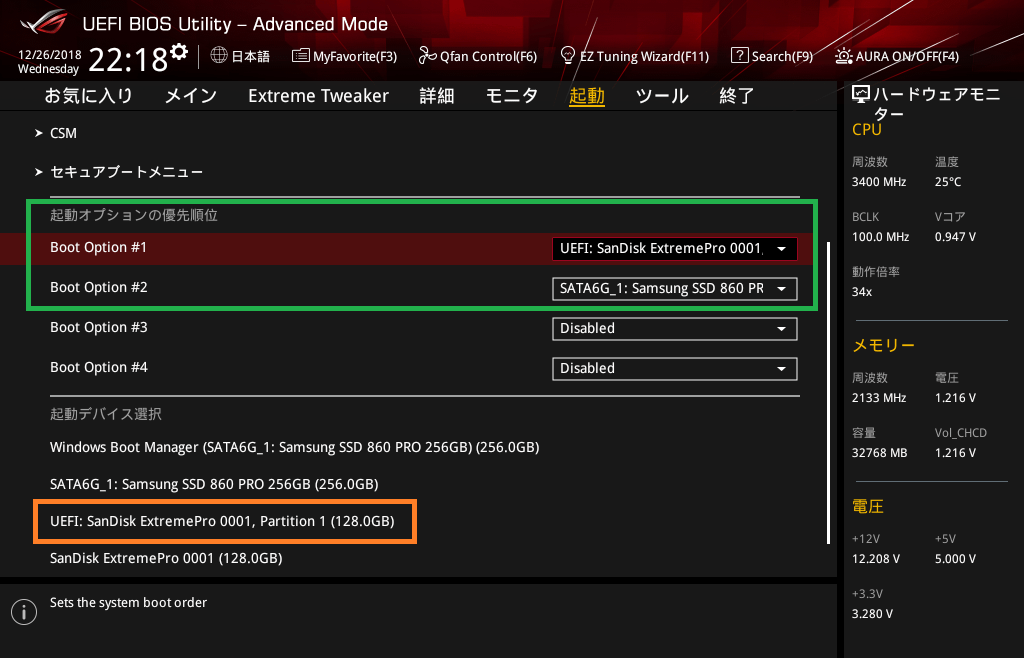
Task: Switch to 詳細 tab
Action: click(437, 96)
